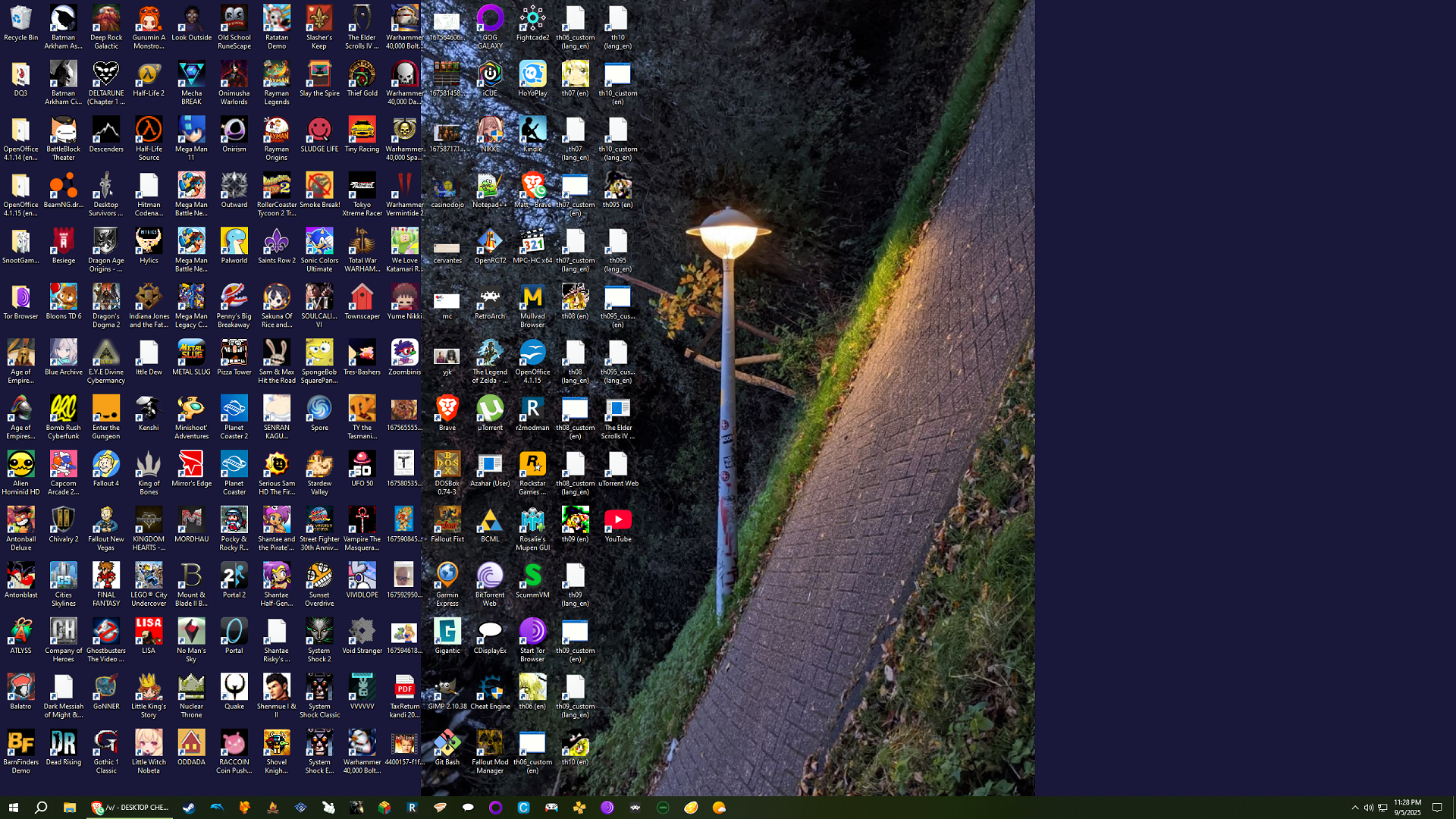Screen dimensions: 1456x819
Task: Open the volume control in system tray
Action: [1369, 808]
